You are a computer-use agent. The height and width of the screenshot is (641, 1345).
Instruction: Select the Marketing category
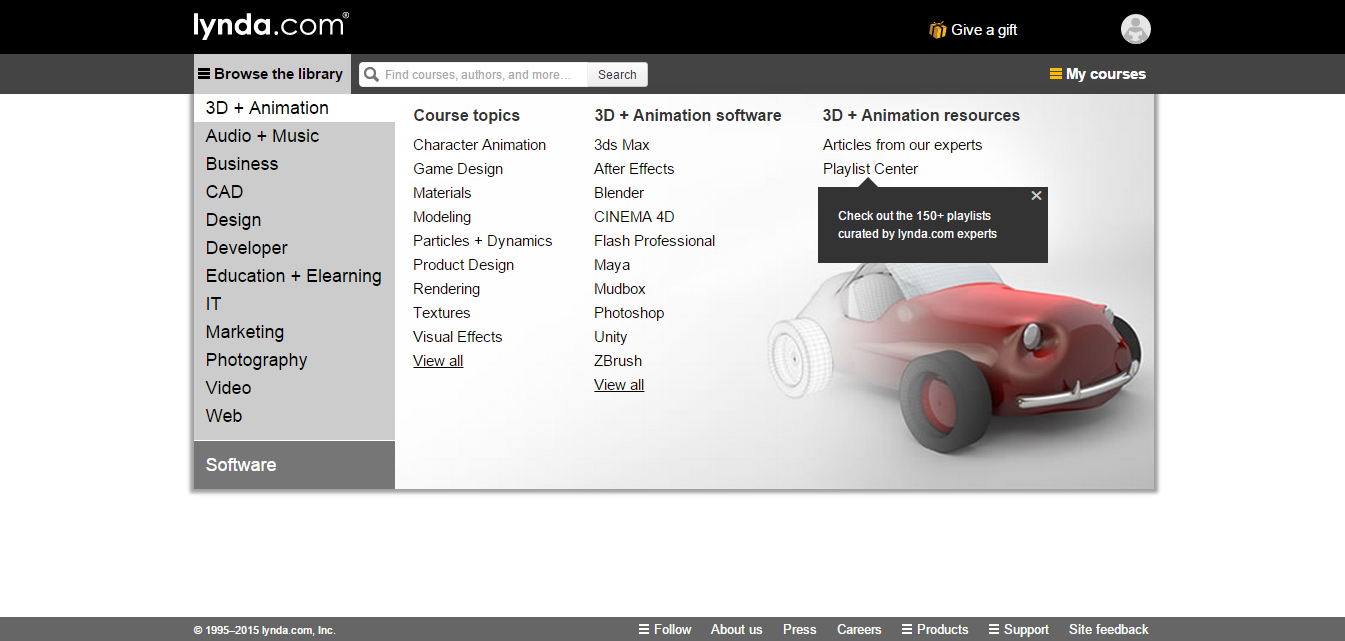tap(294, 332)
